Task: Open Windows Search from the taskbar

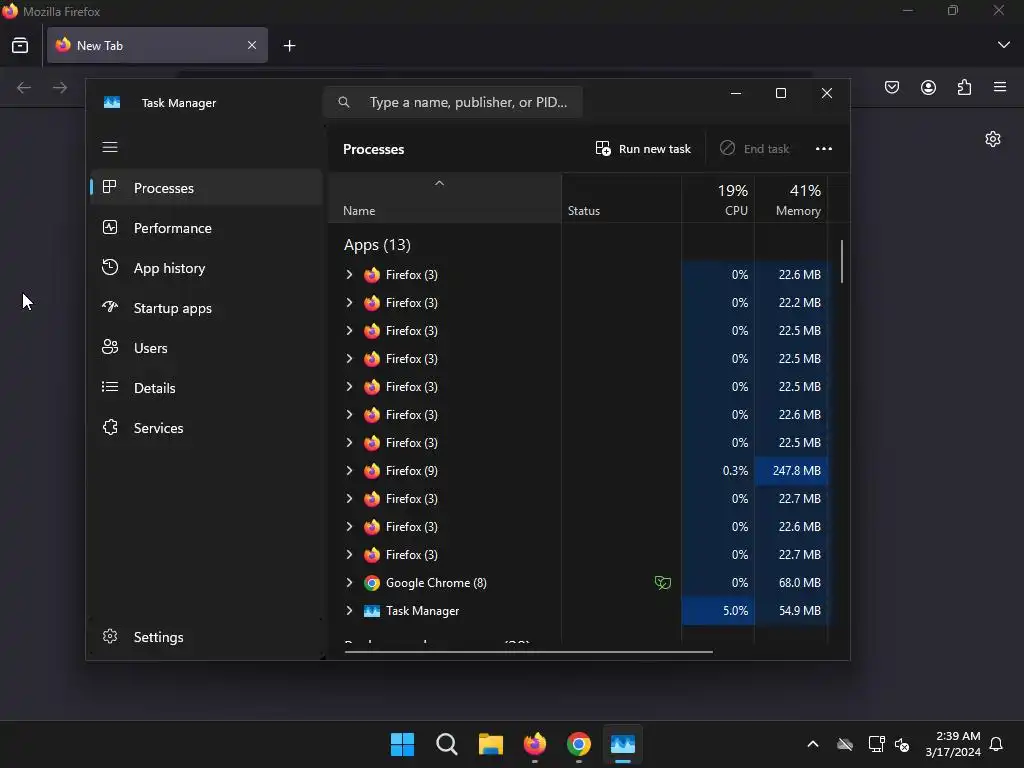Action: 447,744
